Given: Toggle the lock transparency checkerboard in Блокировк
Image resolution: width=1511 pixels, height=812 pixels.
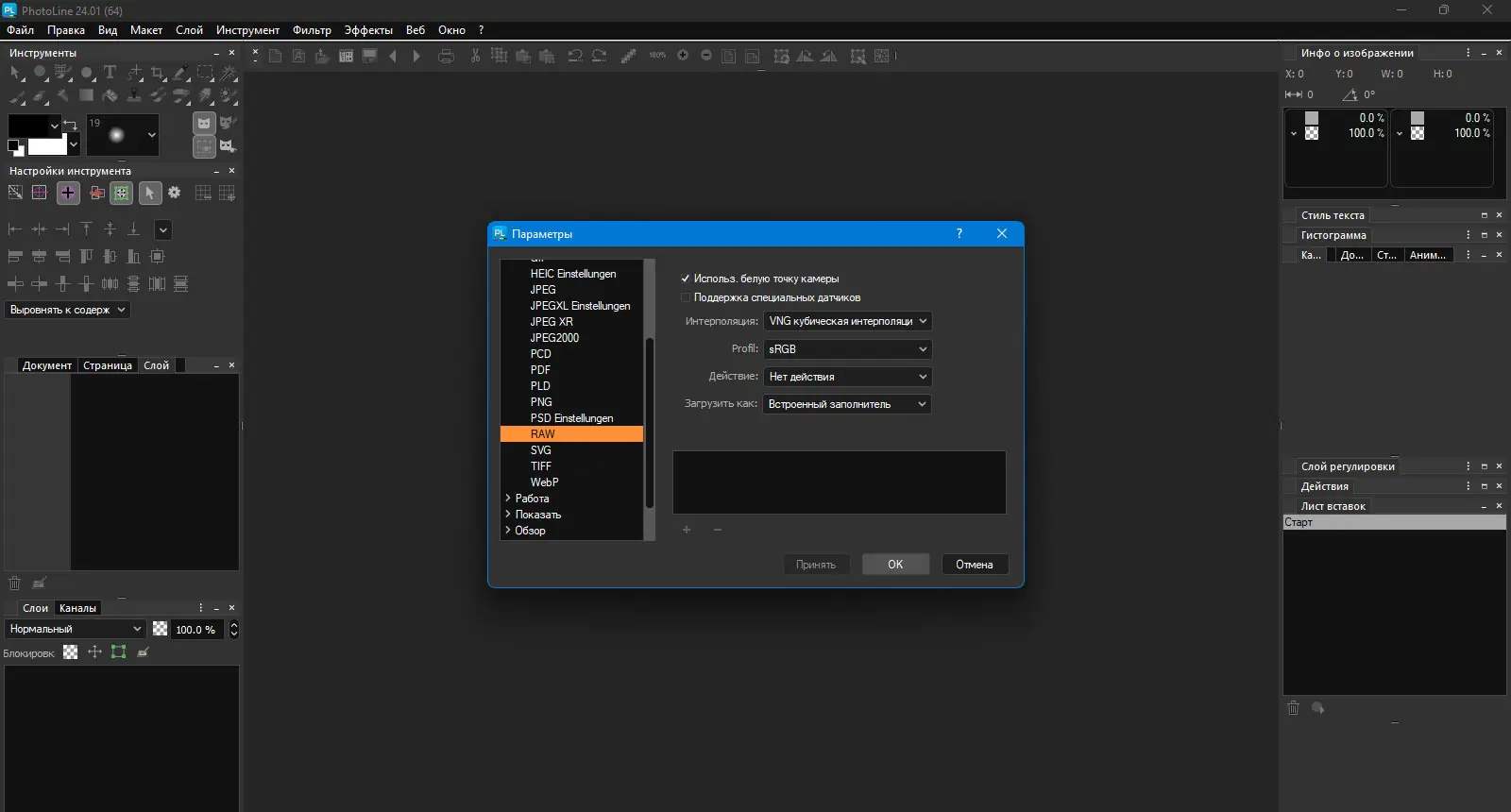Looking at the screenshot, I should tap(71, 651).
